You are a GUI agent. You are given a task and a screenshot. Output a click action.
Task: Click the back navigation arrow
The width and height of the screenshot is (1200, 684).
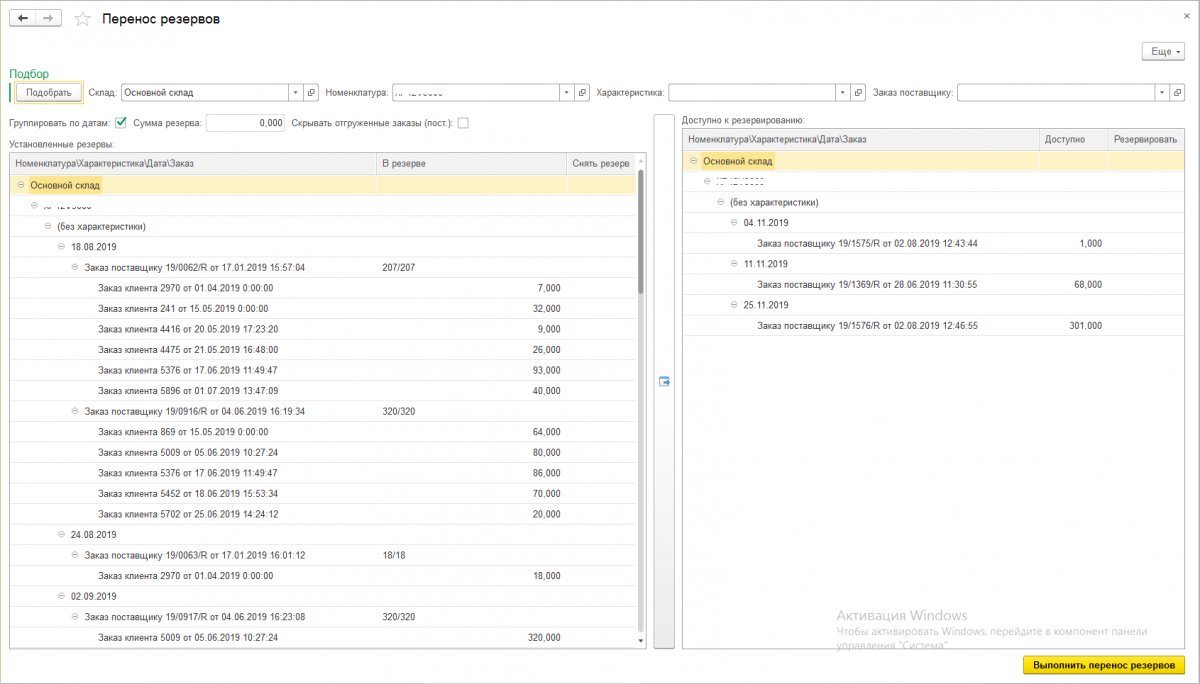coord(23,19)
